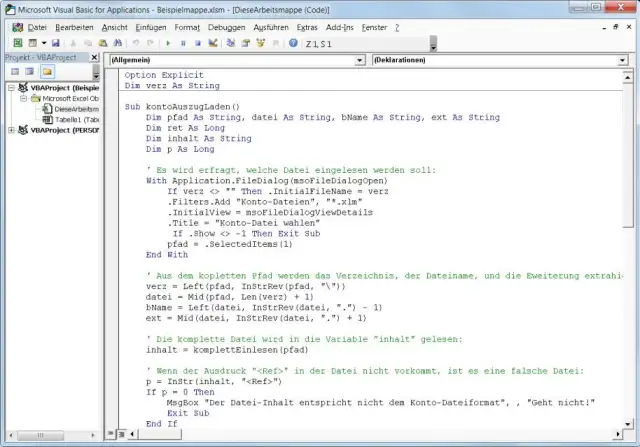
Task: Open VBA Help with blue question icon
Action: [293, 43]
